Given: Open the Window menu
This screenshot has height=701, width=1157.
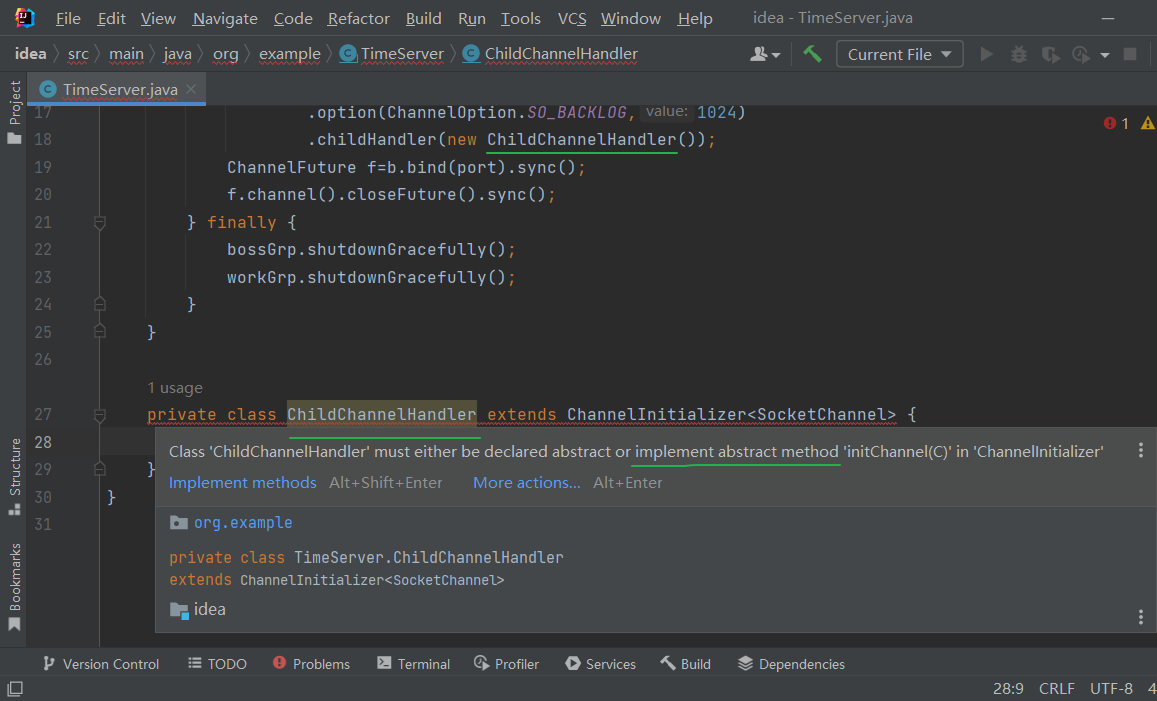Looking at the screenshot, I should tap(631, 18).
